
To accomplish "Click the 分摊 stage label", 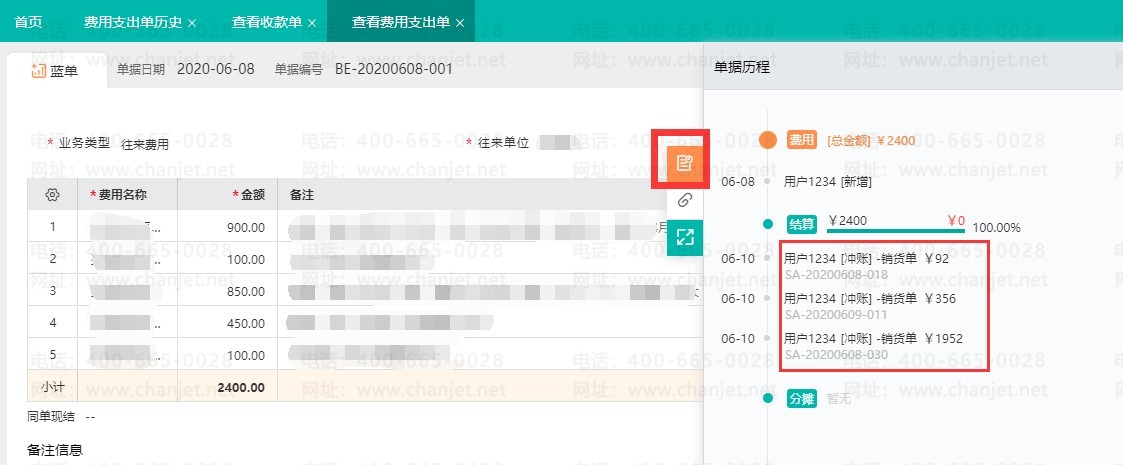I will pyautogui.click(x=802, y=398).
